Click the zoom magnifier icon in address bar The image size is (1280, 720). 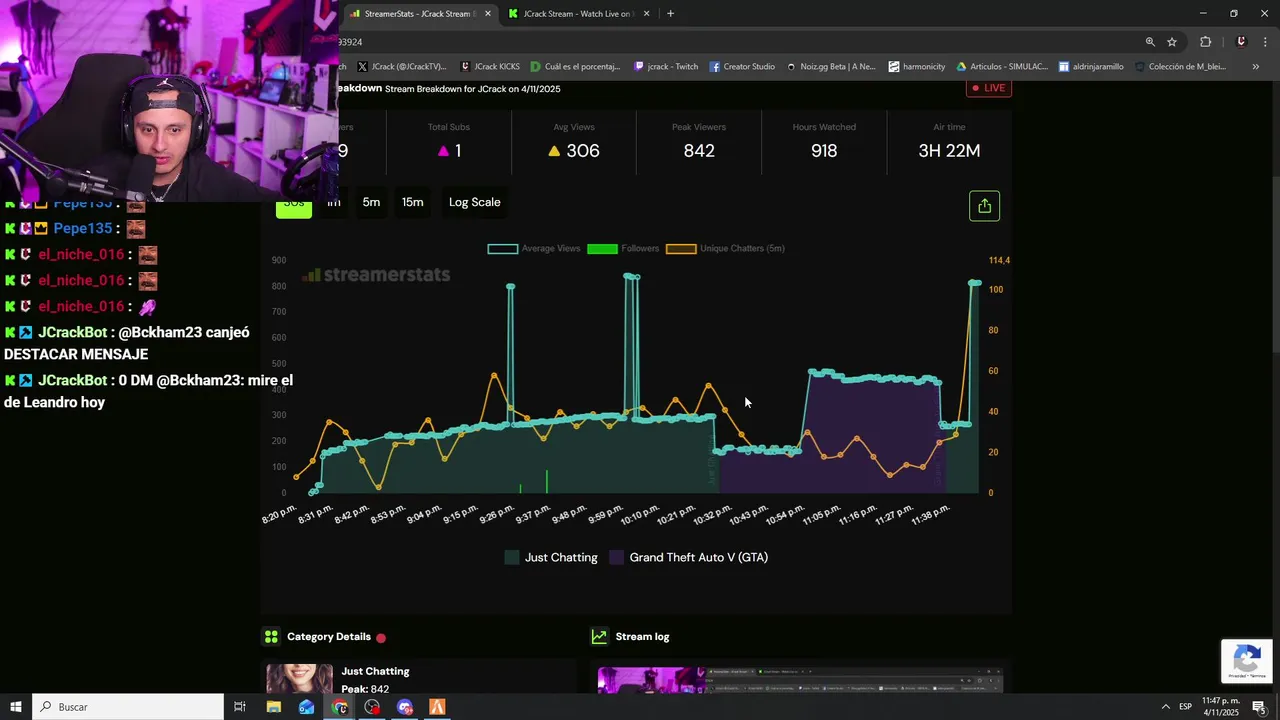(x=1150, y=42)
